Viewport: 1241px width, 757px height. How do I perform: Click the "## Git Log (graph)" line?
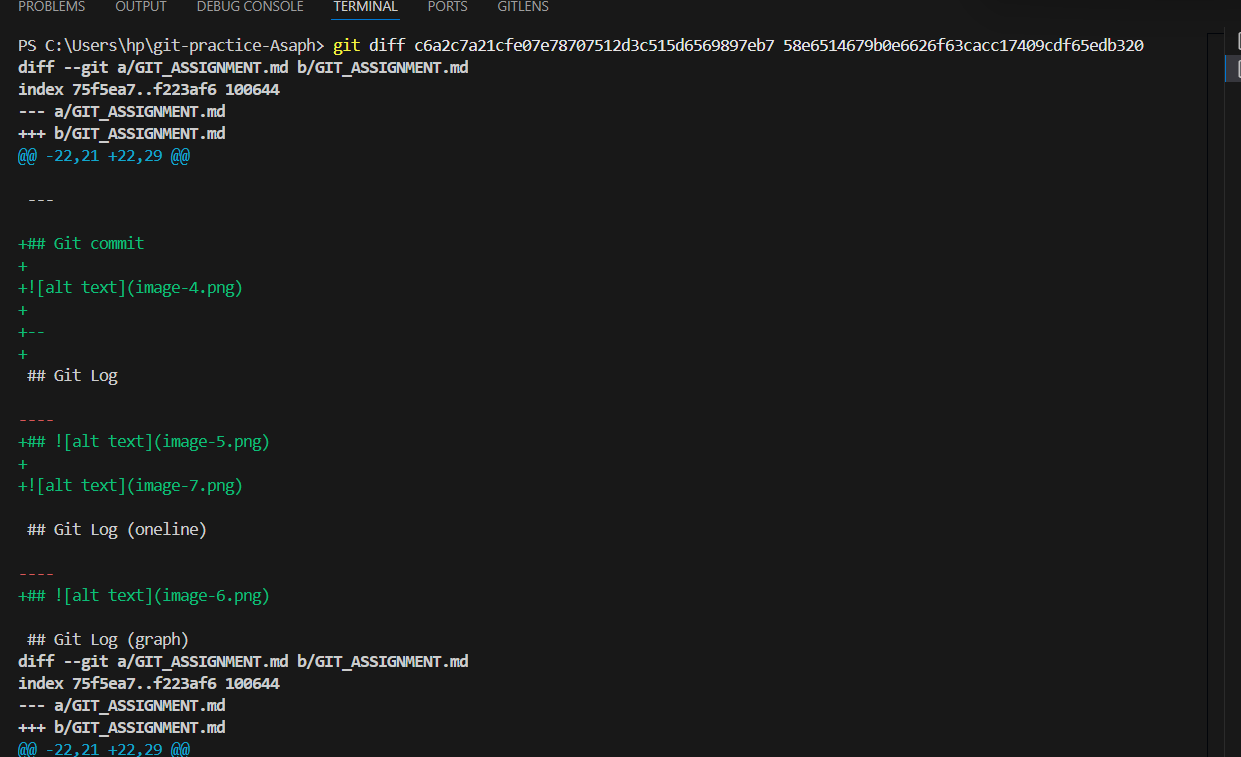tap(107, 640)
